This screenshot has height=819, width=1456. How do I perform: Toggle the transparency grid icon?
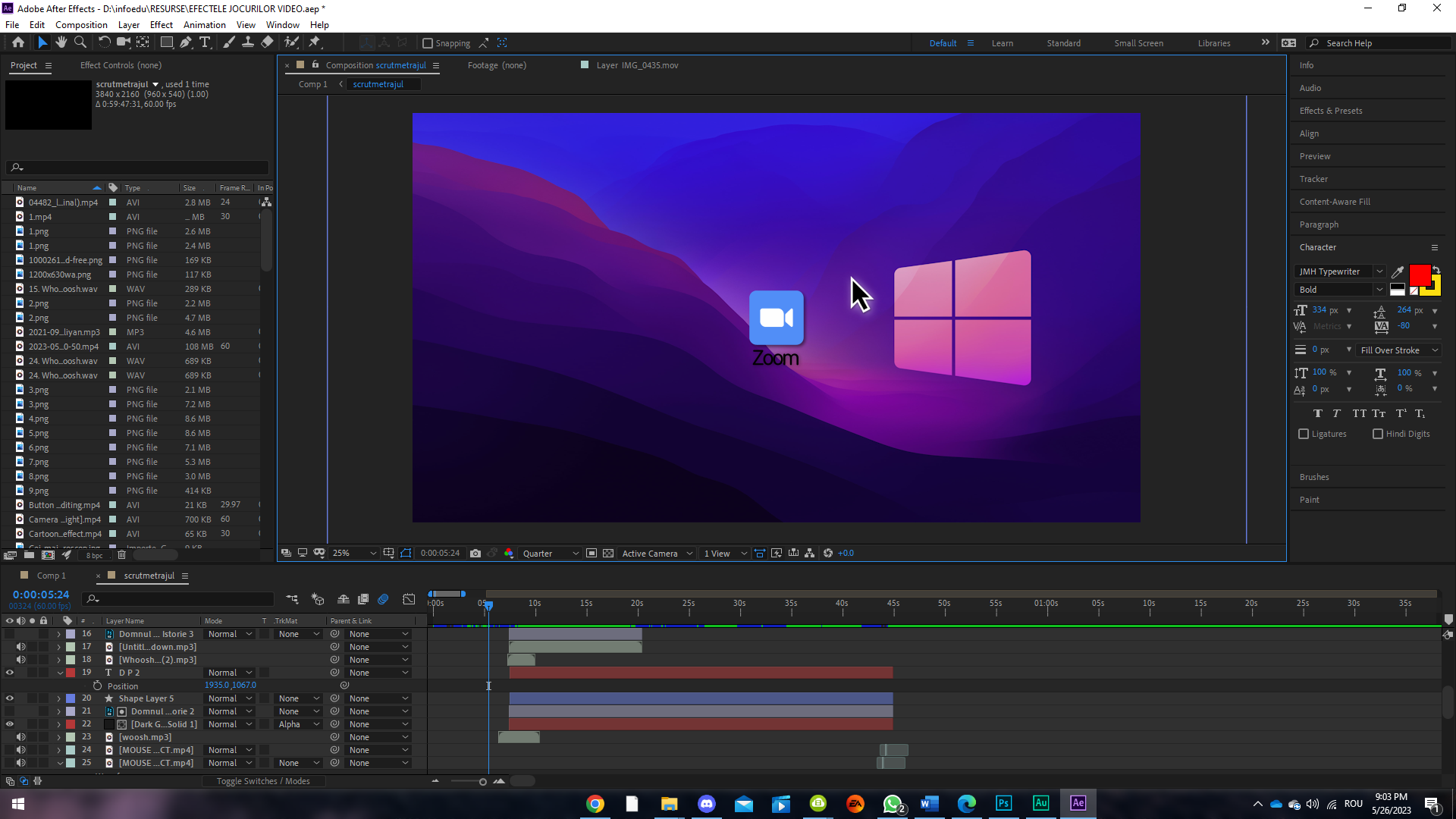tap(608, 554)
